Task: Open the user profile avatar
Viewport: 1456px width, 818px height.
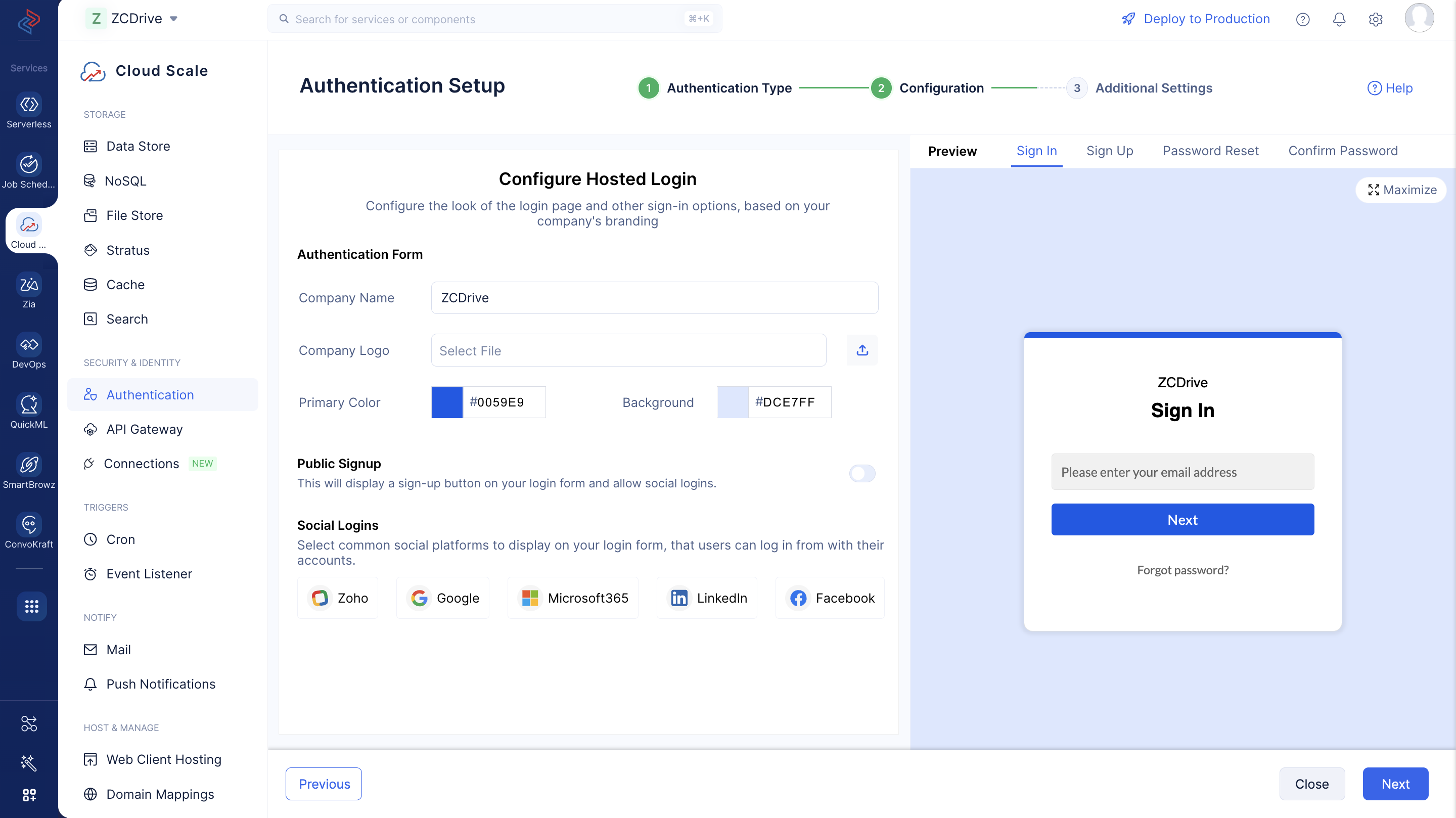Action: [1419, 18]
